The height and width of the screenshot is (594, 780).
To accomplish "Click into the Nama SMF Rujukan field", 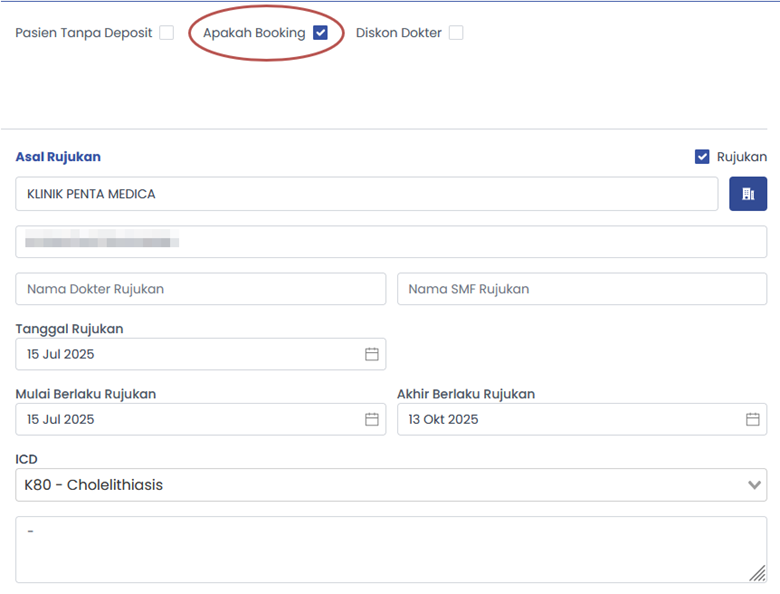I will pyautogui.click(x=582, y=289).
